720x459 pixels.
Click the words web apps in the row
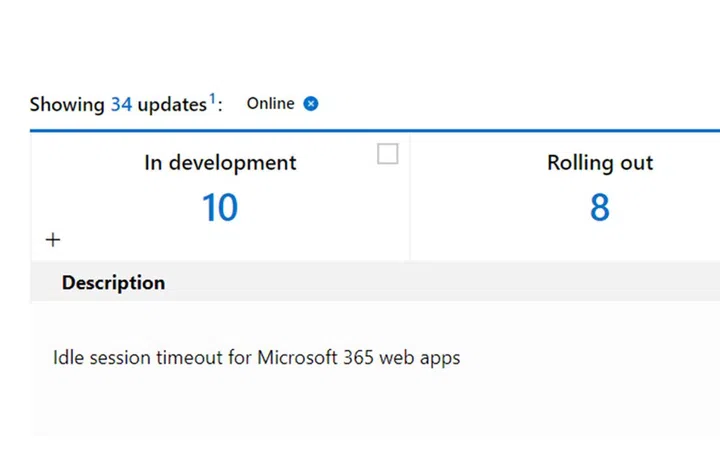coord(419,357)
